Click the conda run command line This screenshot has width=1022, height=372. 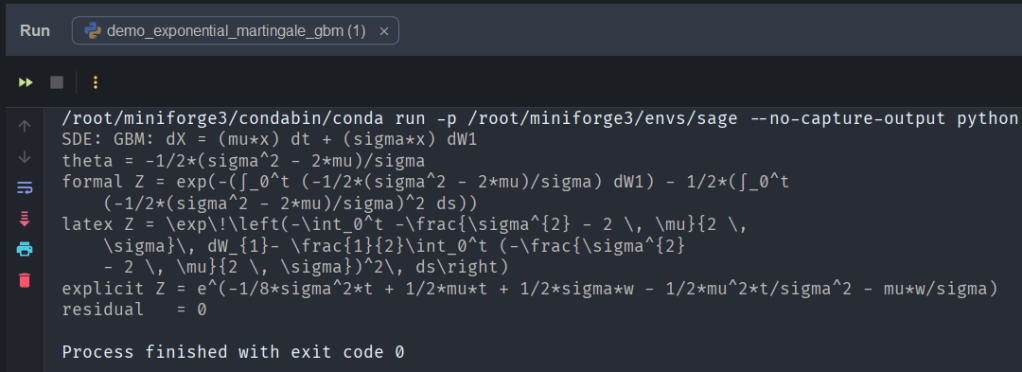tap(540, 119)
